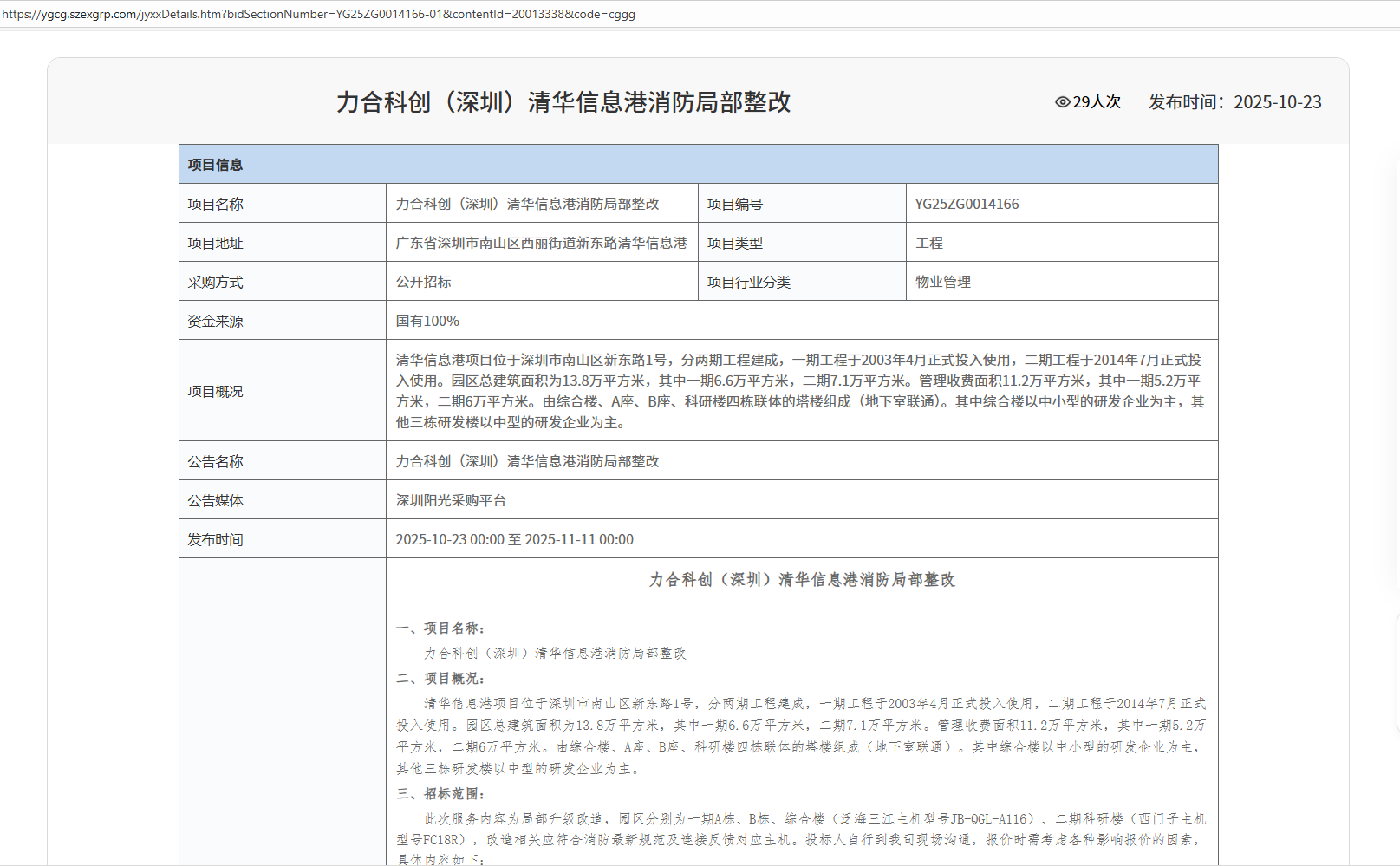Image resolution: width=1400 pixels, height=866 pixels.
Task: Click project number YG25ZG0014166
Action: 967,205
